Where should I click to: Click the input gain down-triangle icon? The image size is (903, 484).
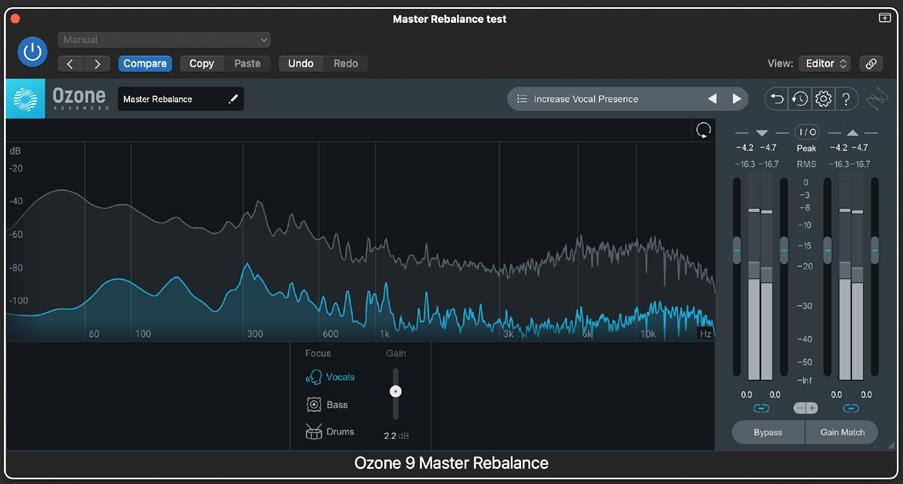tap(762, 133)
